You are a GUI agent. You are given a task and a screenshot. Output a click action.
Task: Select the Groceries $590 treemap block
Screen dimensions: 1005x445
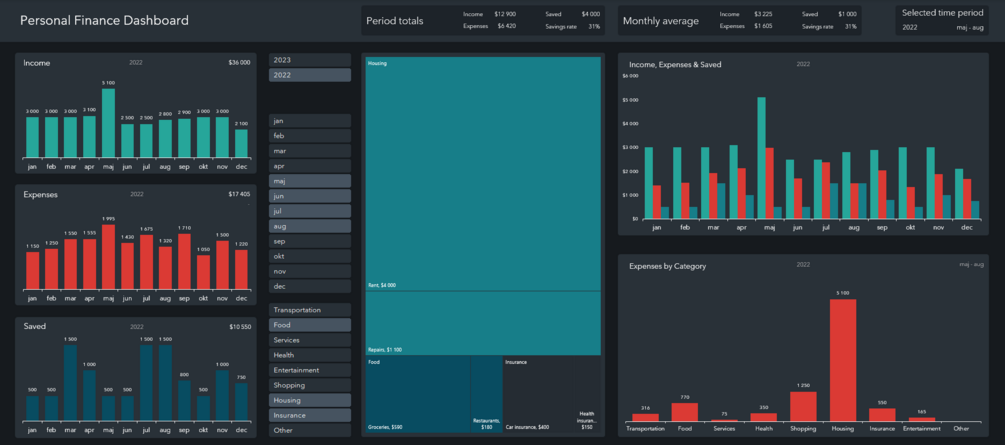[x=418, y=395]
